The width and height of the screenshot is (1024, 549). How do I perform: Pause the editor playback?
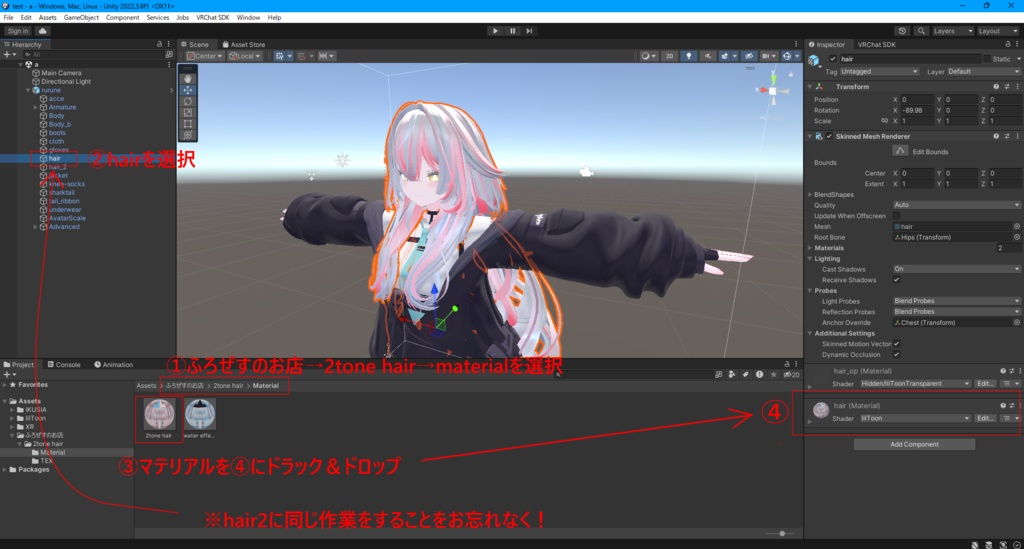(x=512, y=31)
